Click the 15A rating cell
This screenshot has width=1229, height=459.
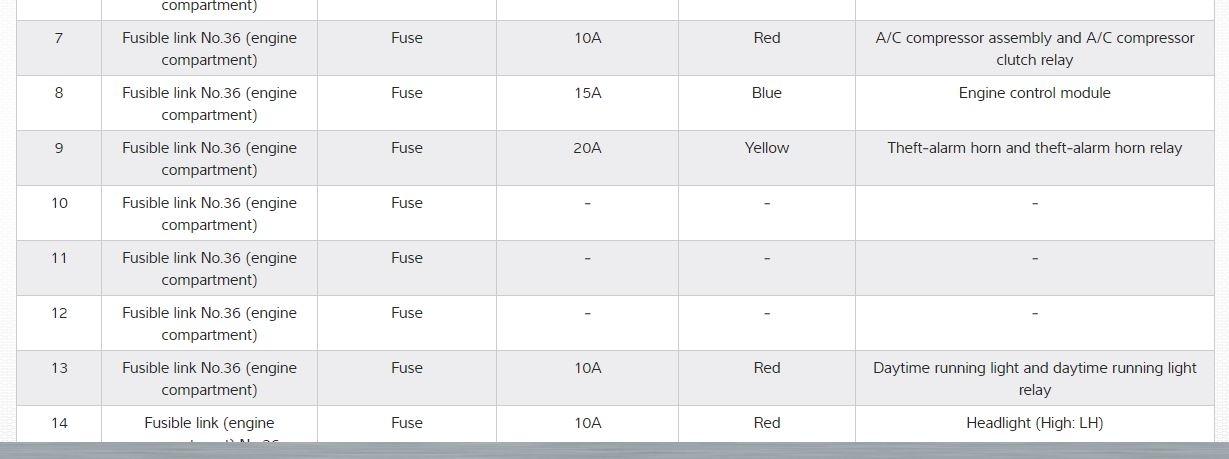coord(587,93)
